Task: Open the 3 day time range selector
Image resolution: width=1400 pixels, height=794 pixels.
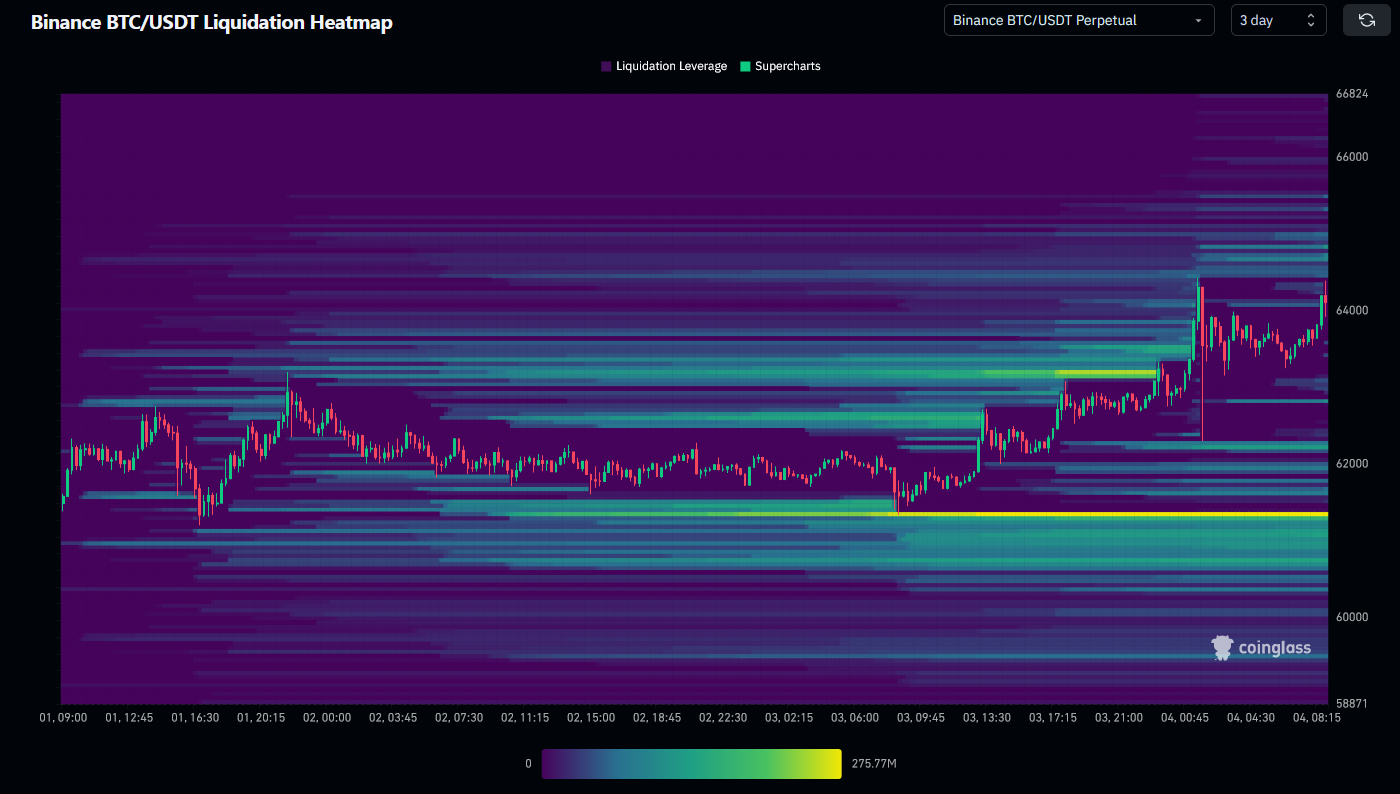Action: pyautogui.click(x=1266, y=20)
